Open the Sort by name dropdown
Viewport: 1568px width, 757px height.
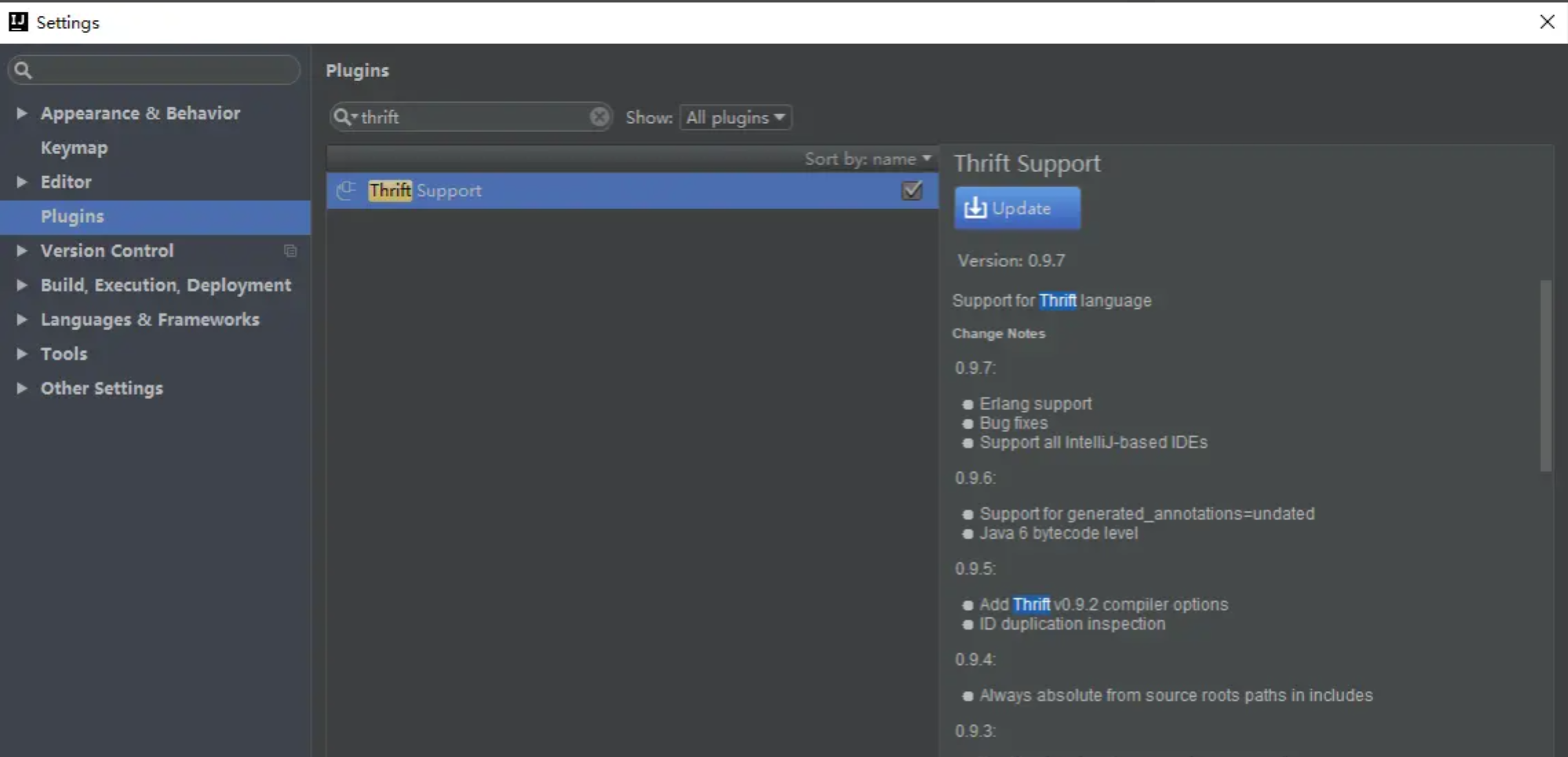(x=868, y=159)
